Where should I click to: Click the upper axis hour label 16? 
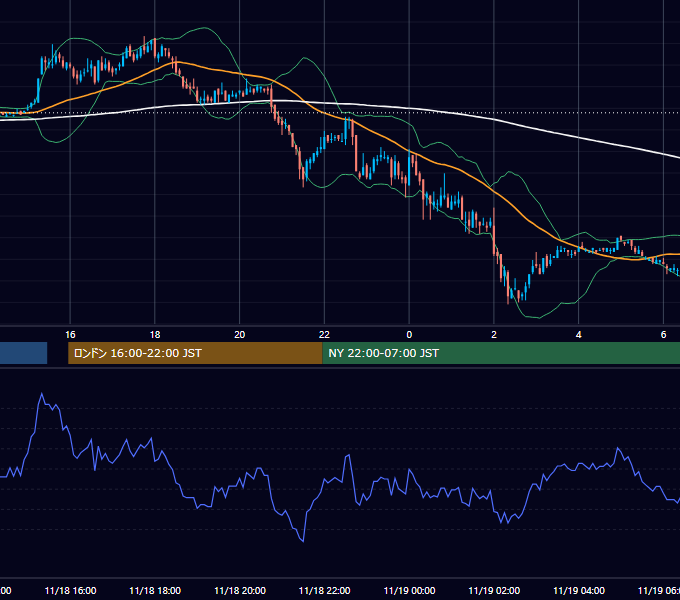pos(70,335)
